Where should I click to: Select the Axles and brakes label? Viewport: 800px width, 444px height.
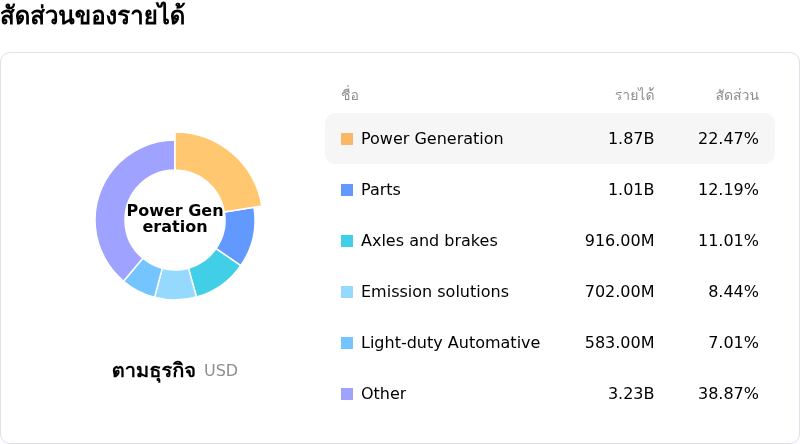pos(429,241)
